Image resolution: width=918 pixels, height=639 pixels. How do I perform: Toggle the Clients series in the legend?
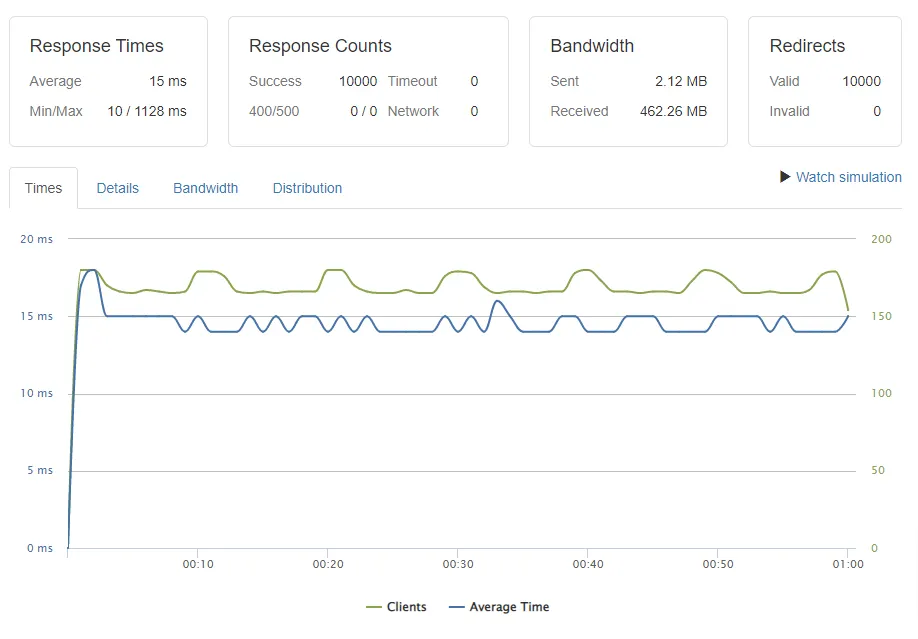tap(406, 607)
